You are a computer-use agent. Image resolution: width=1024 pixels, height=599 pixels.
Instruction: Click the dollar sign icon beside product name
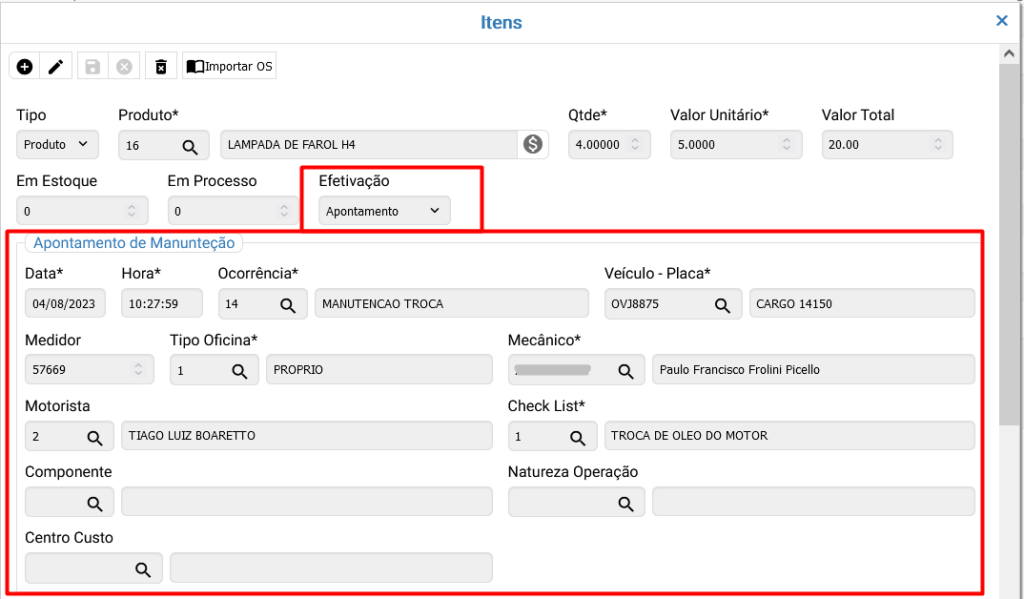pyautogui.click(x=533, y=145)
